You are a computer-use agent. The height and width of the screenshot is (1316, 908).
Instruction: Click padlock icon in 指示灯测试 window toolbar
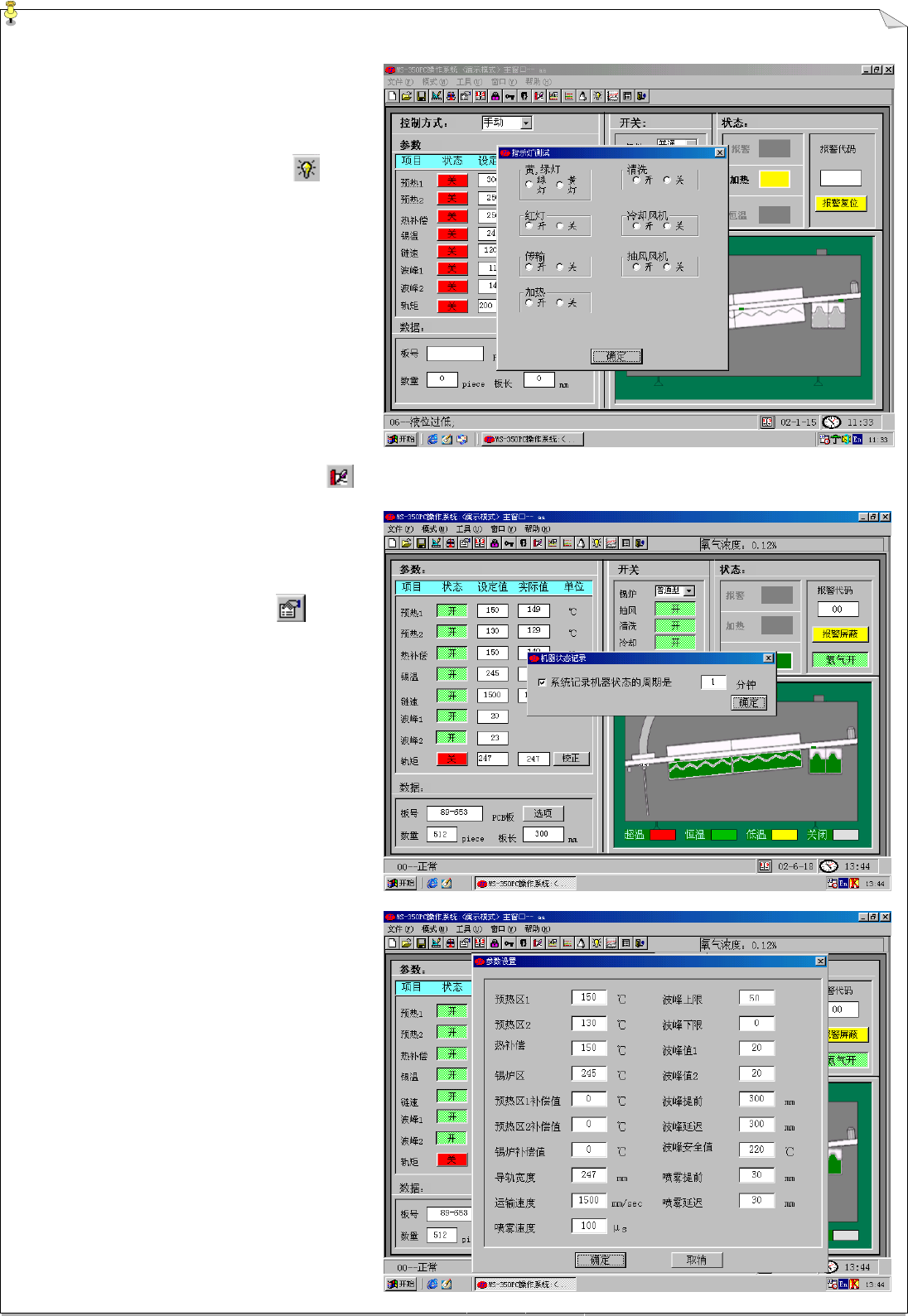pyautogui.click(x=495, y=96)
